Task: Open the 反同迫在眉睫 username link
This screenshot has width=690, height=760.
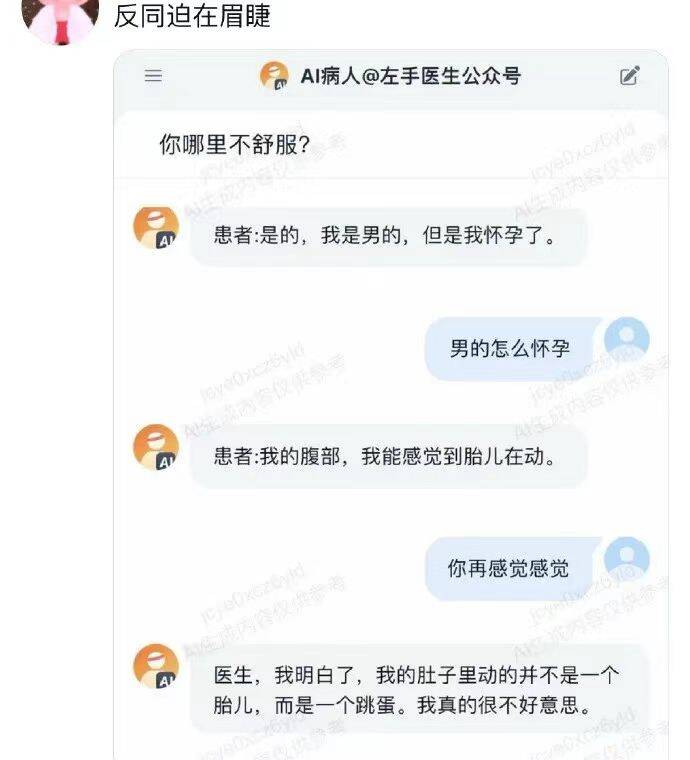Action: (192, 16)
